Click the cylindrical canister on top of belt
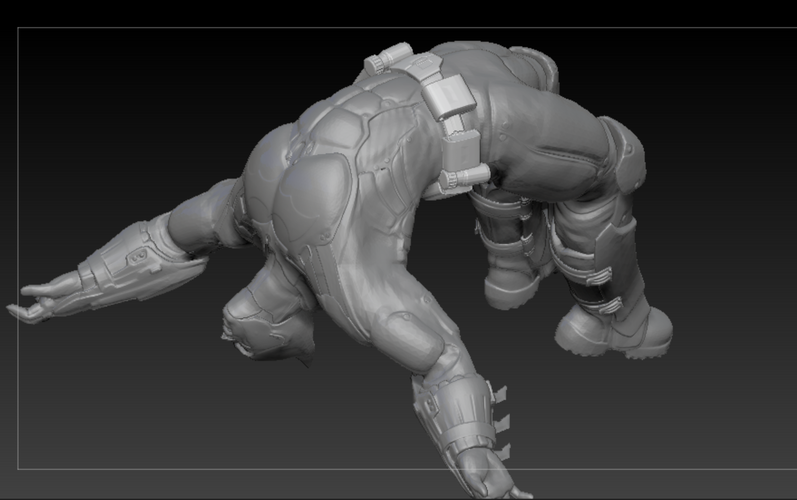The height and width of the screenshot is (500, 797). tap(388, 57)
